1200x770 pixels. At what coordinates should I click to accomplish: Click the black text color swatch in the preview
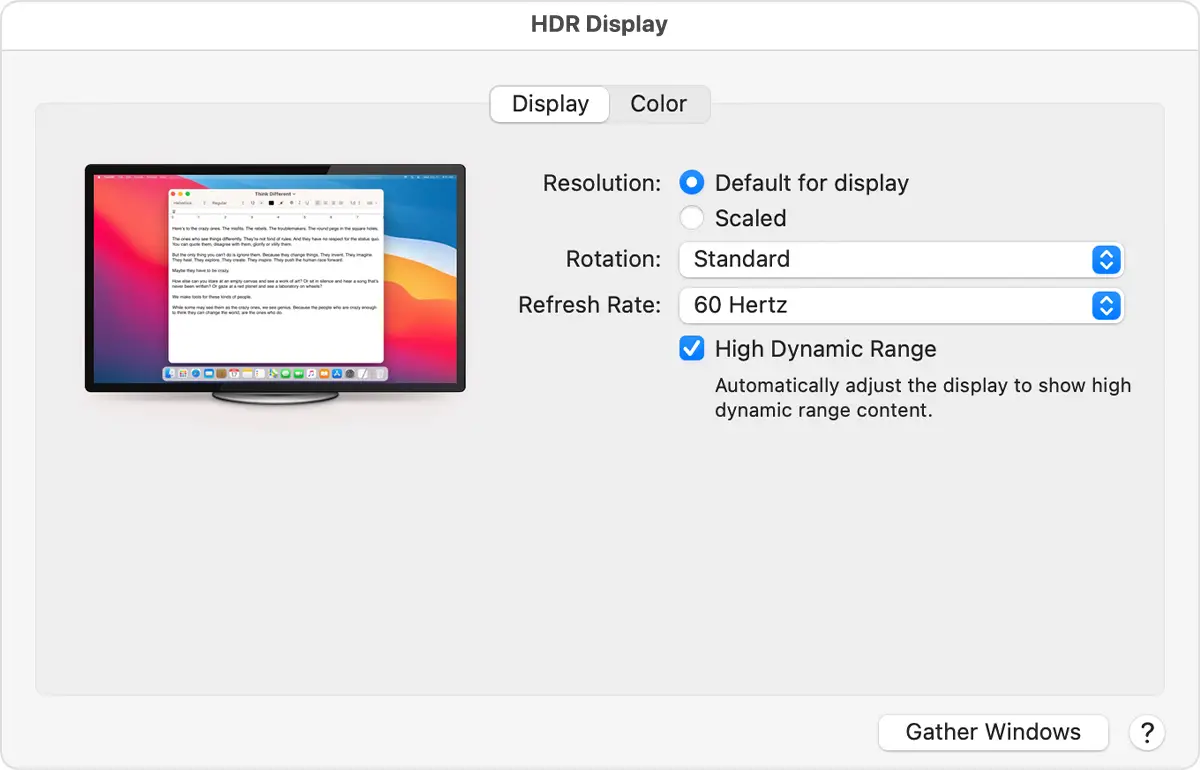(271, 203)
